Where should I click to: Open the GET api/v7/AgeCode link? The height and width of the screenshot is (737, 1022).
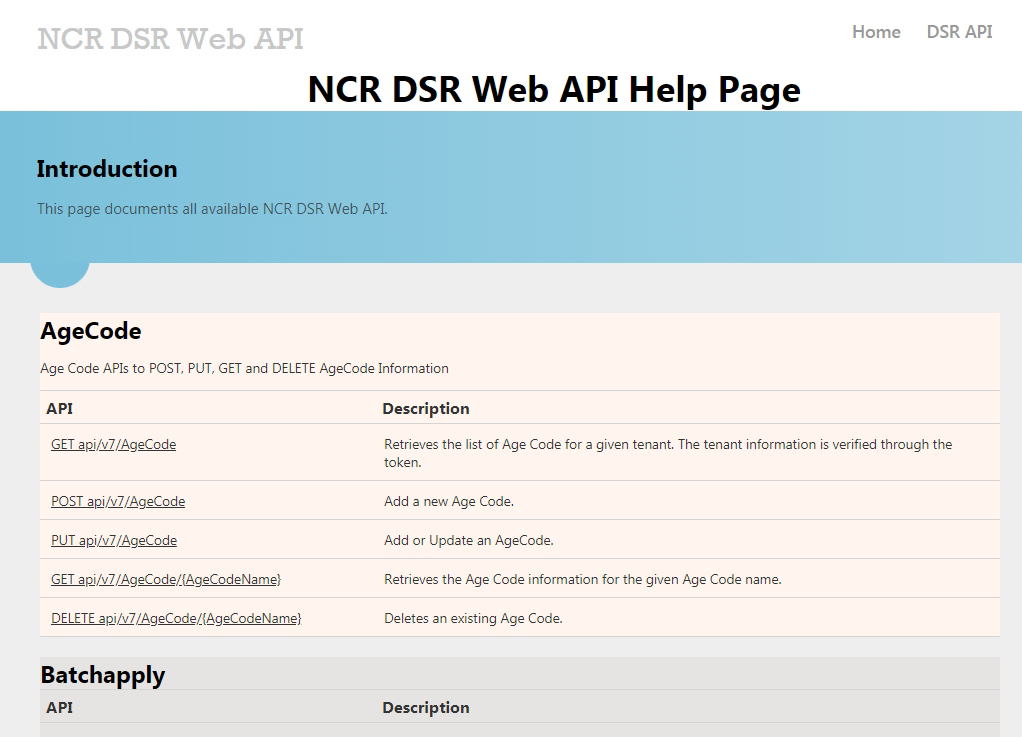coord(113,444)
